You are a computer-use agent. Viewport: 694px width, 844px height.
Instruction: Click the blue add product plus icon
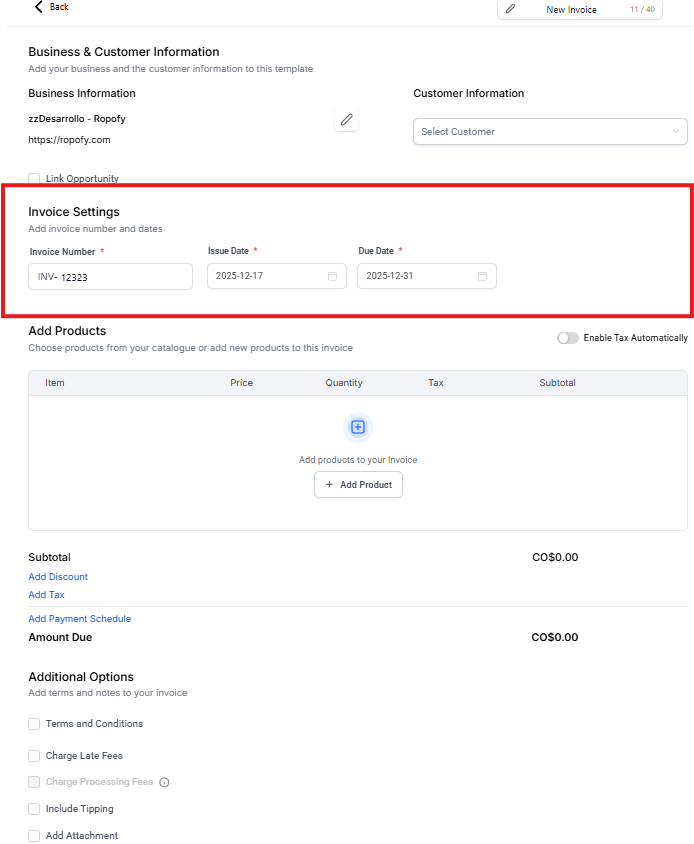tap(358, 428)
